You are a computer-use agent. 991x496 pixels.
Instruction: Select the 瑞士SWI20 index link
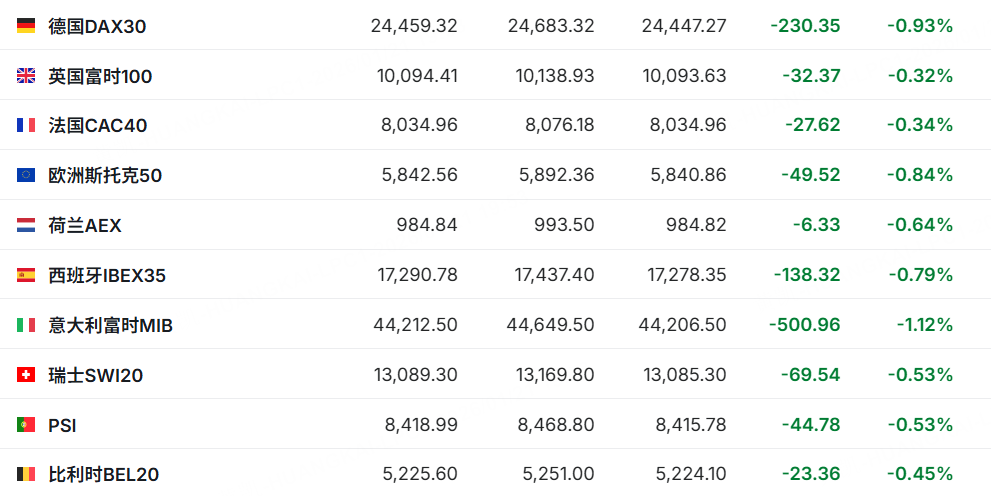click(x=96, y=375)
